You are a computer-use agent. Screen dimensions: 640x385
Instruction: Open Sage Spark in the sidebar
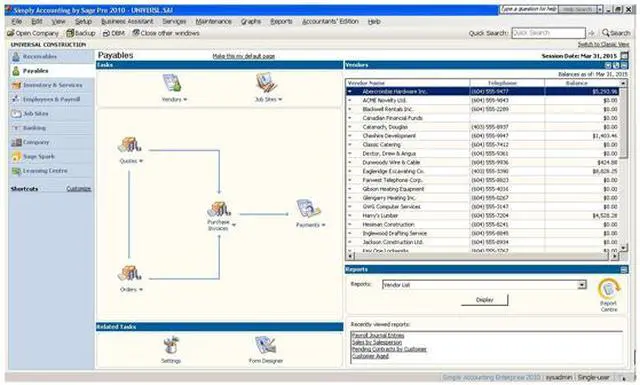tap(51, 157)
